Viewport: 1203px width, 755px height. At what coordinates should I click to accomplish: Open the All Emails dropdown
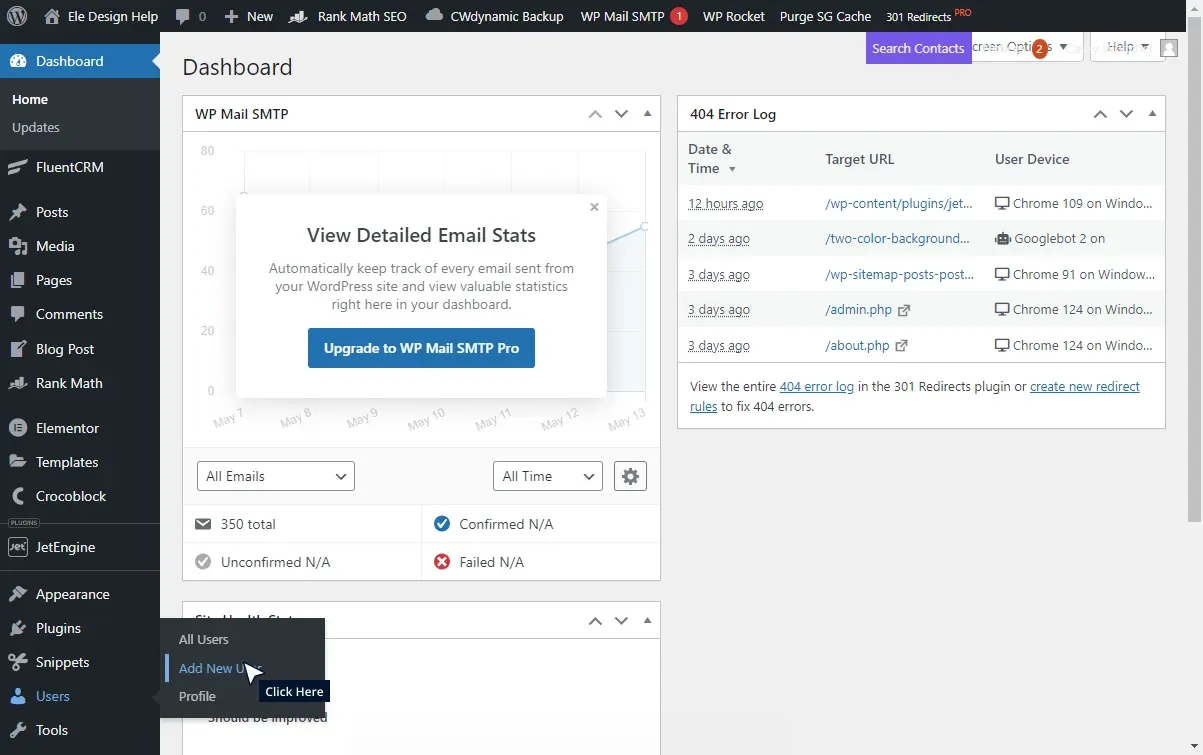(x=275, y=476)
